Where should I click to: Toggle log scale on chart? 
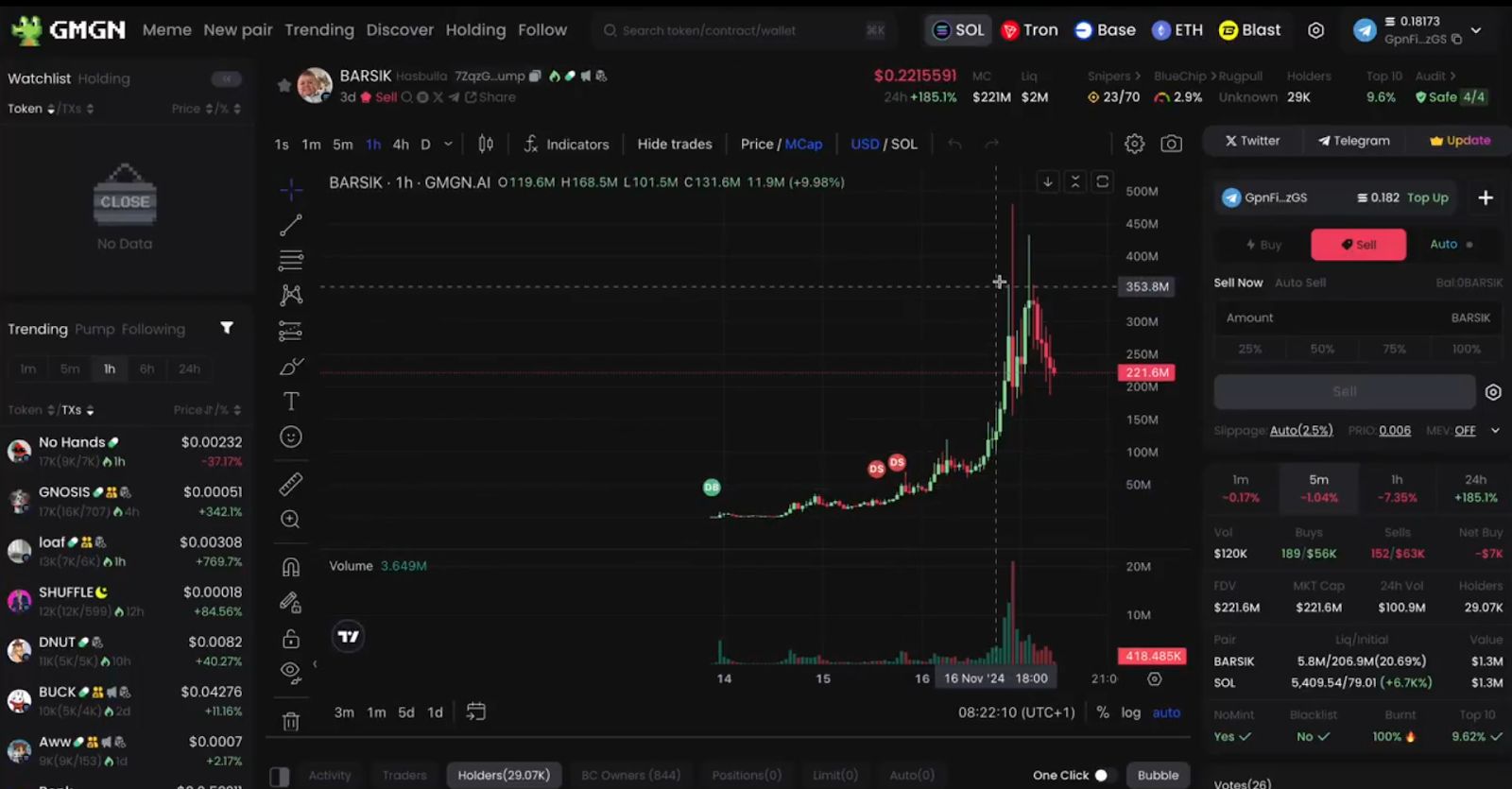[x=1131, y=712]
